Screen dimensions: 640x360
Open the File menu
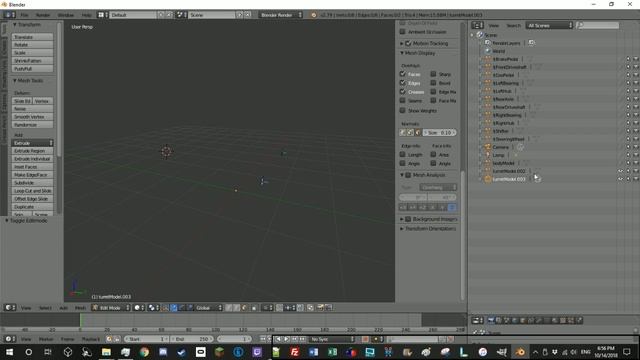click(24, 15)
